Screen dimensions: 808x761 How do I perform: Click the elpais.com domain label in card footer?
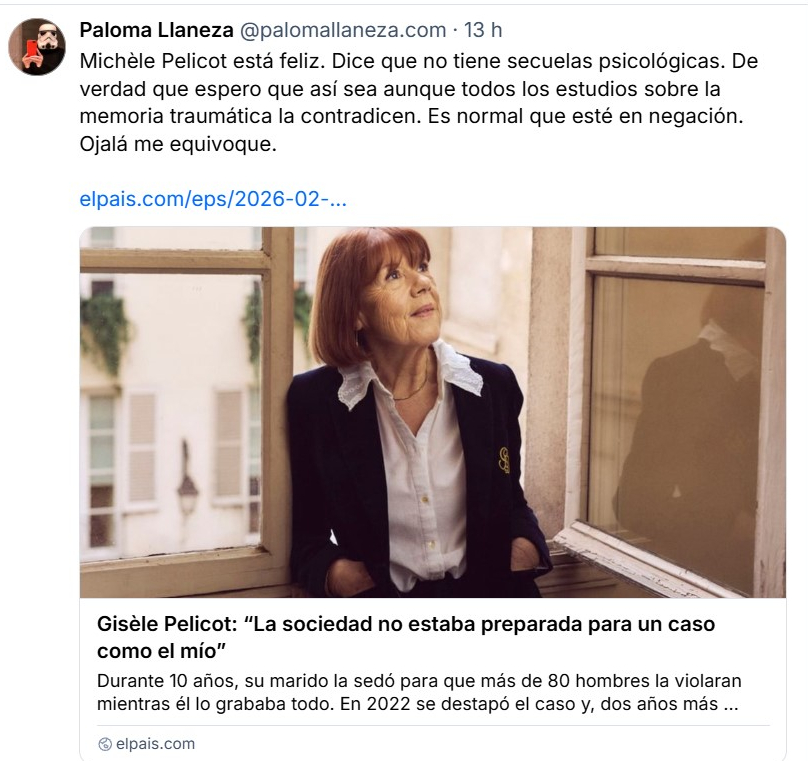155,744
